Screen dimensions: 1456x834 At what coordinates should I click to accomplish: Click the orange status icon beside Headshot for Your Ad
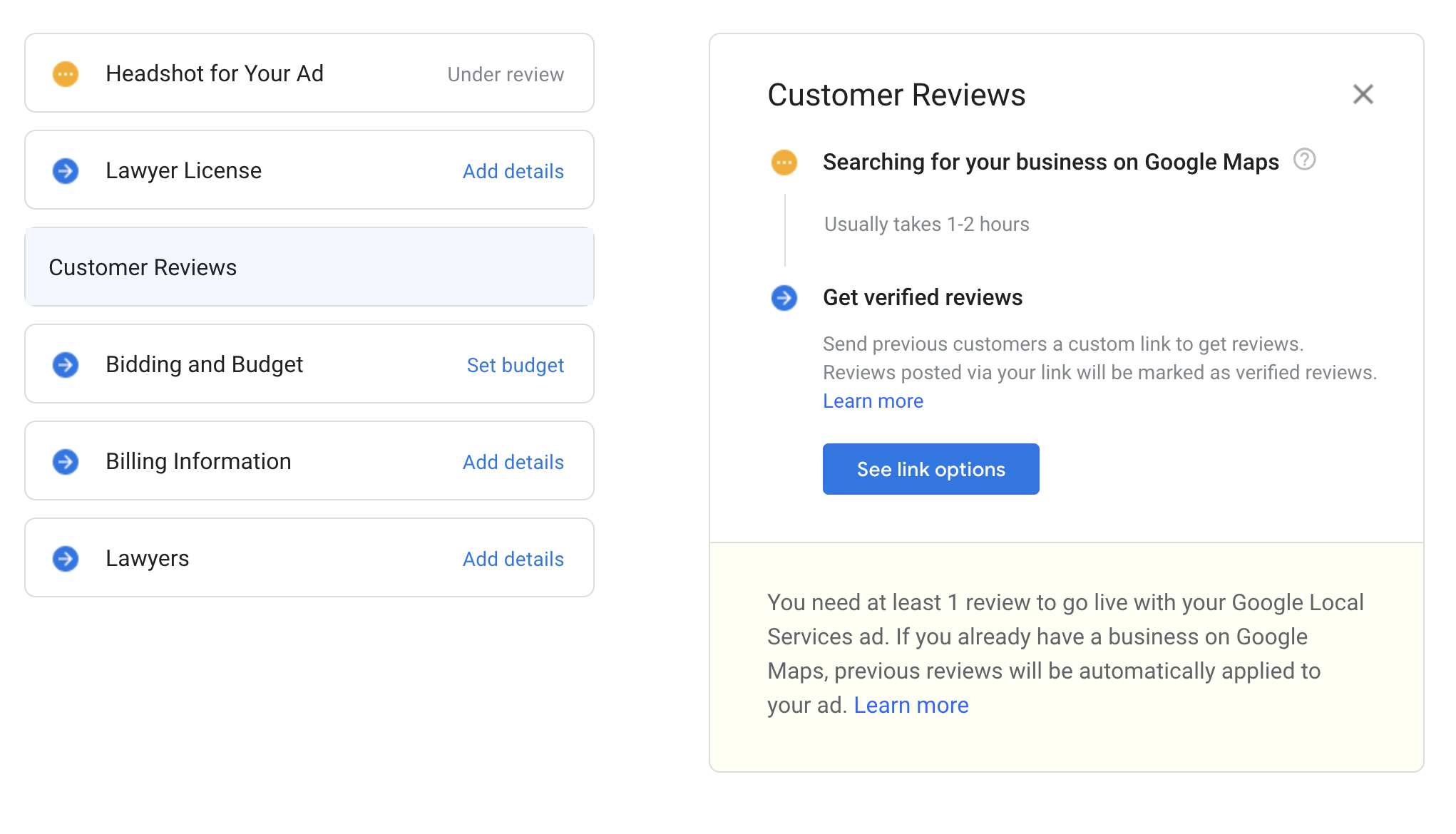click(x=66, y=73)
